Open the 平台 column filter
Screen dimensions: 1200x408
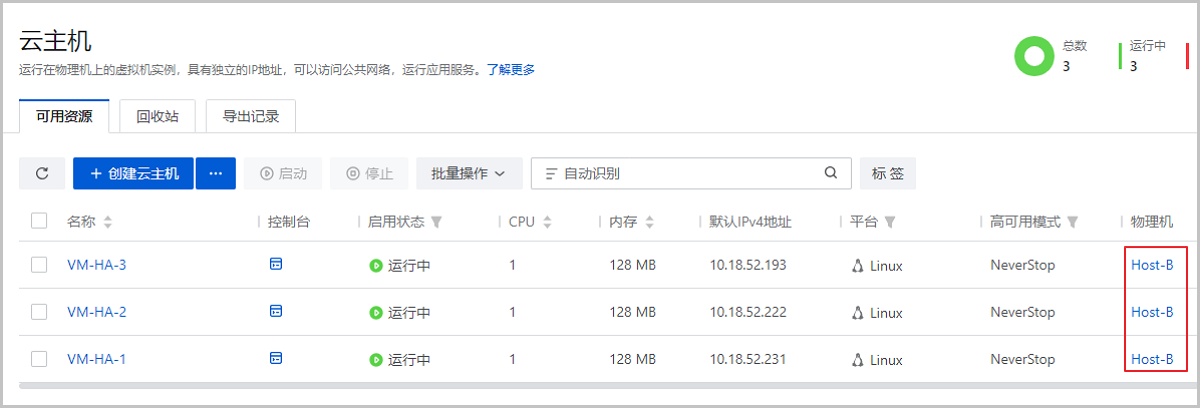[x=890, y=221]
